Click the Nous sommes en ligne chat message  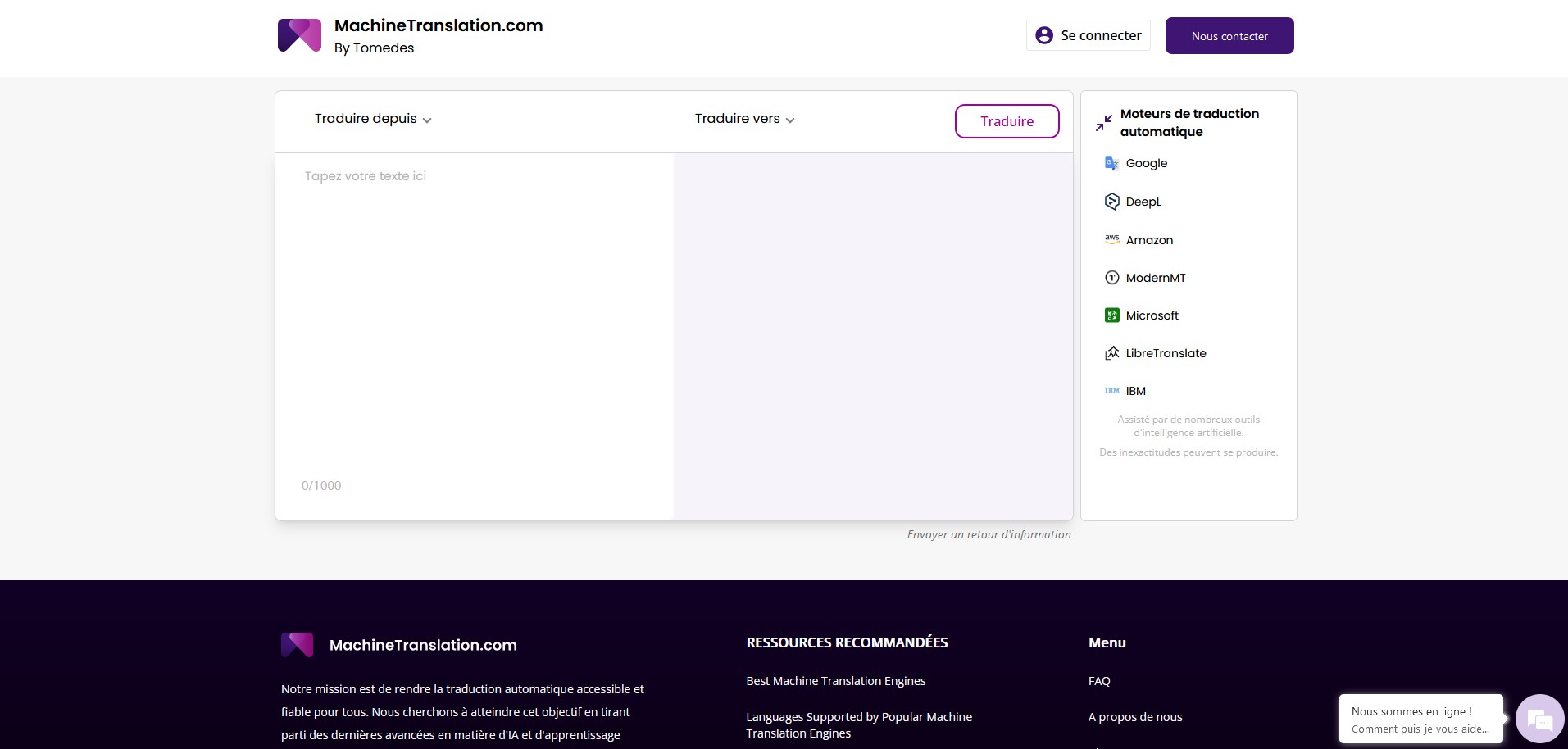1420,719
